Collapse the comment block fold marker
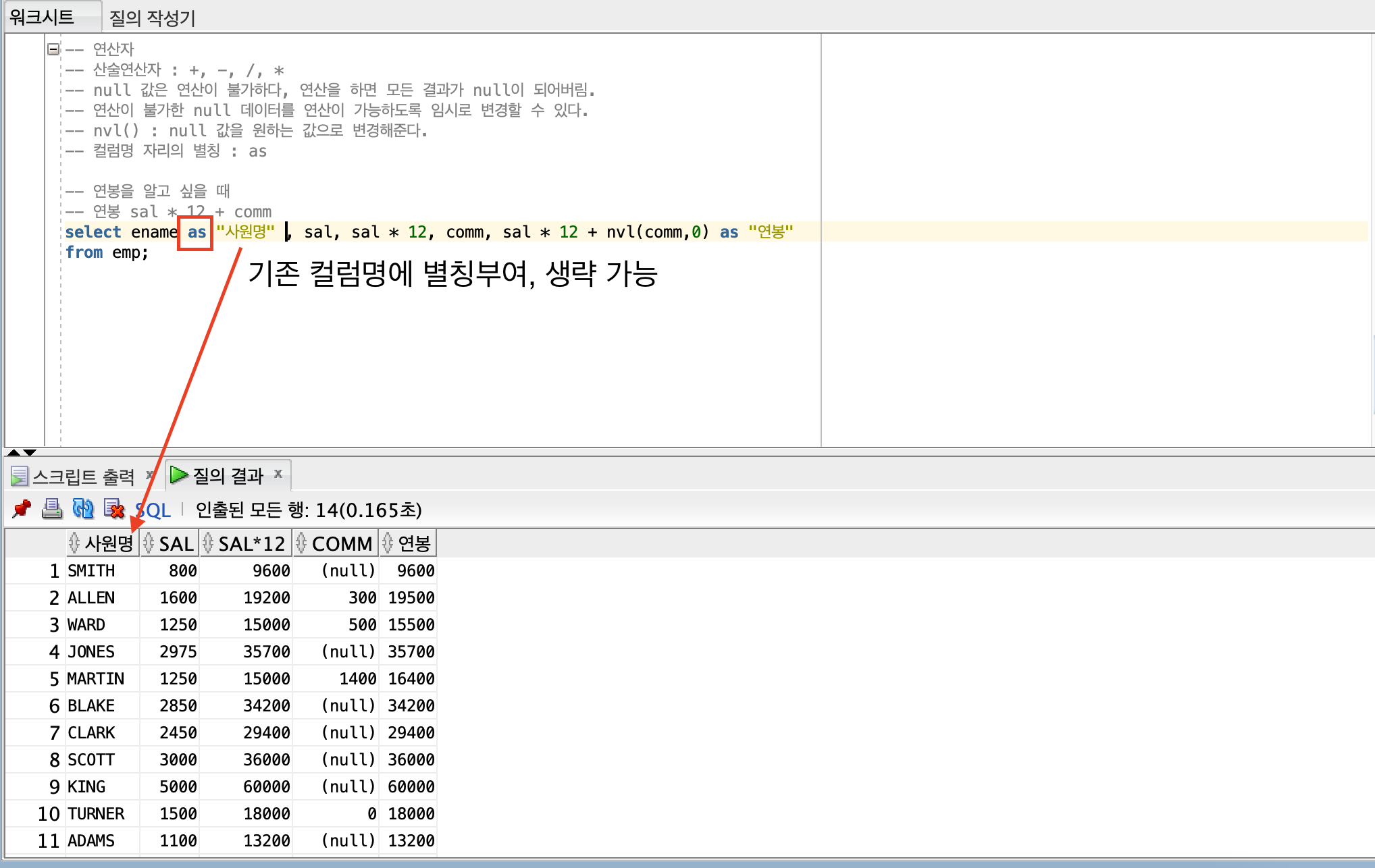Screen dimensions: 1375x868 (53, 49)
